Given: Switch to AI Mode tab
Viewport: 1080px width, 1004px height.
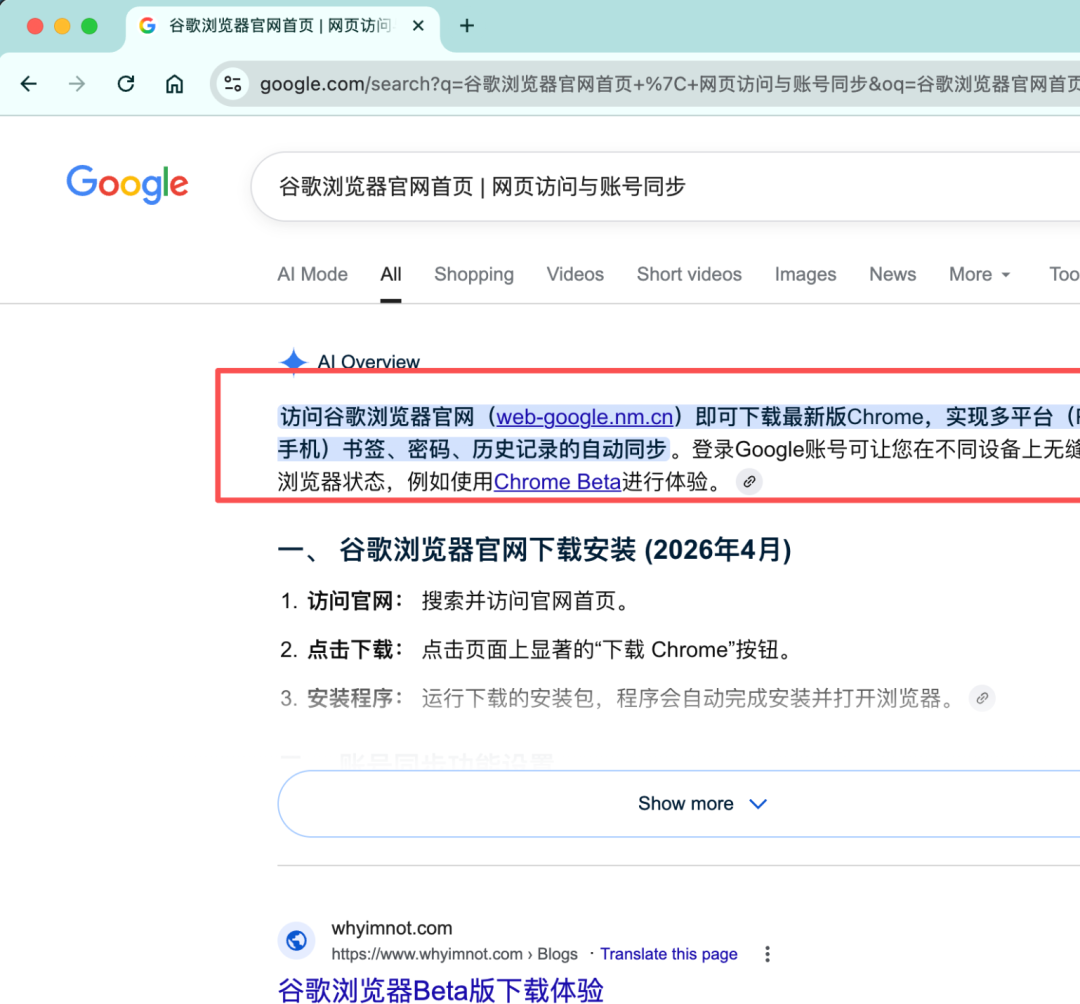Looking at the screenshot, I should (x=313, y=274).
